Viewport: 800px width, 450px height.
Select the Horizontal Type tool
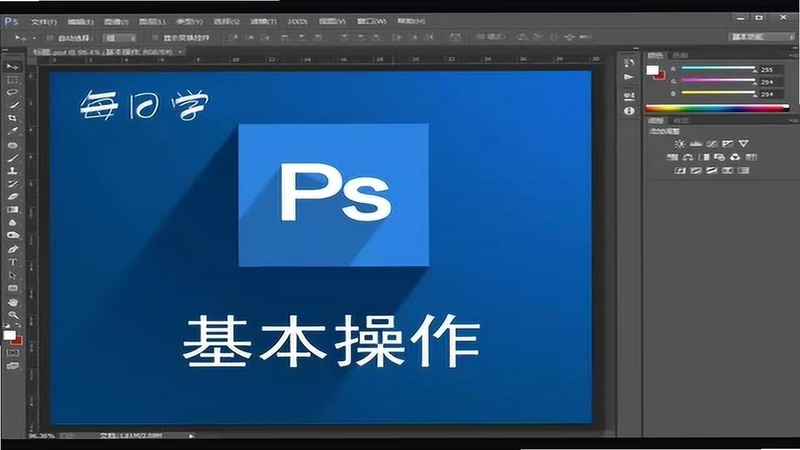[x=12, y=262]
